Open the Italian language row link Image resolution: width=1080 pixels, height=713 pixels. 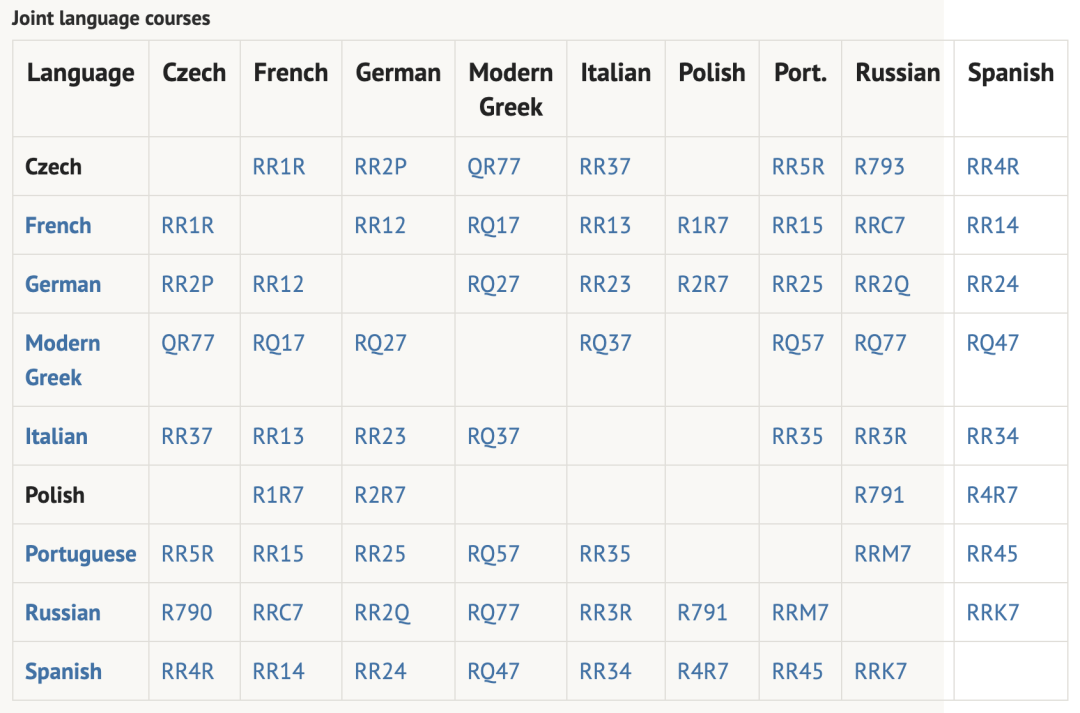pos(56,436)
